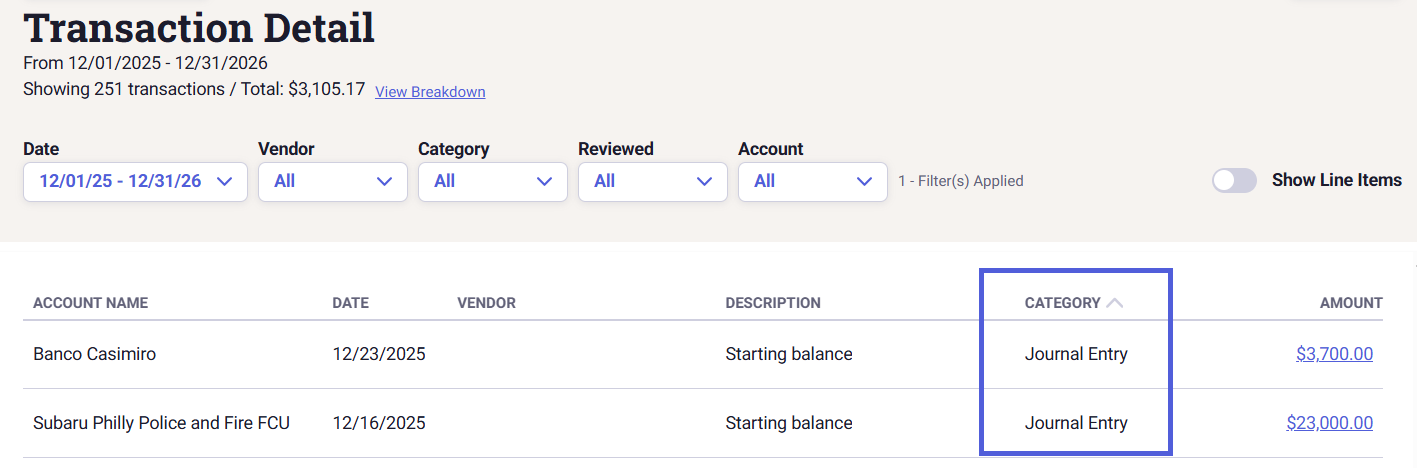Expand the Category filter dropdown
This screenshot has height=468, width=1417.
[x=492, y=182]
